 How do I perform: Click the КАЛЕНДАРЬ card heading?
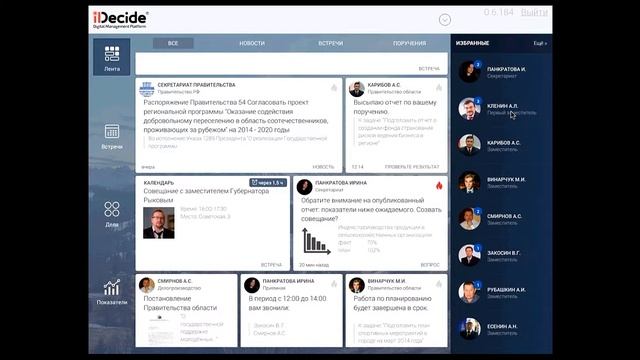coord(158,183)
